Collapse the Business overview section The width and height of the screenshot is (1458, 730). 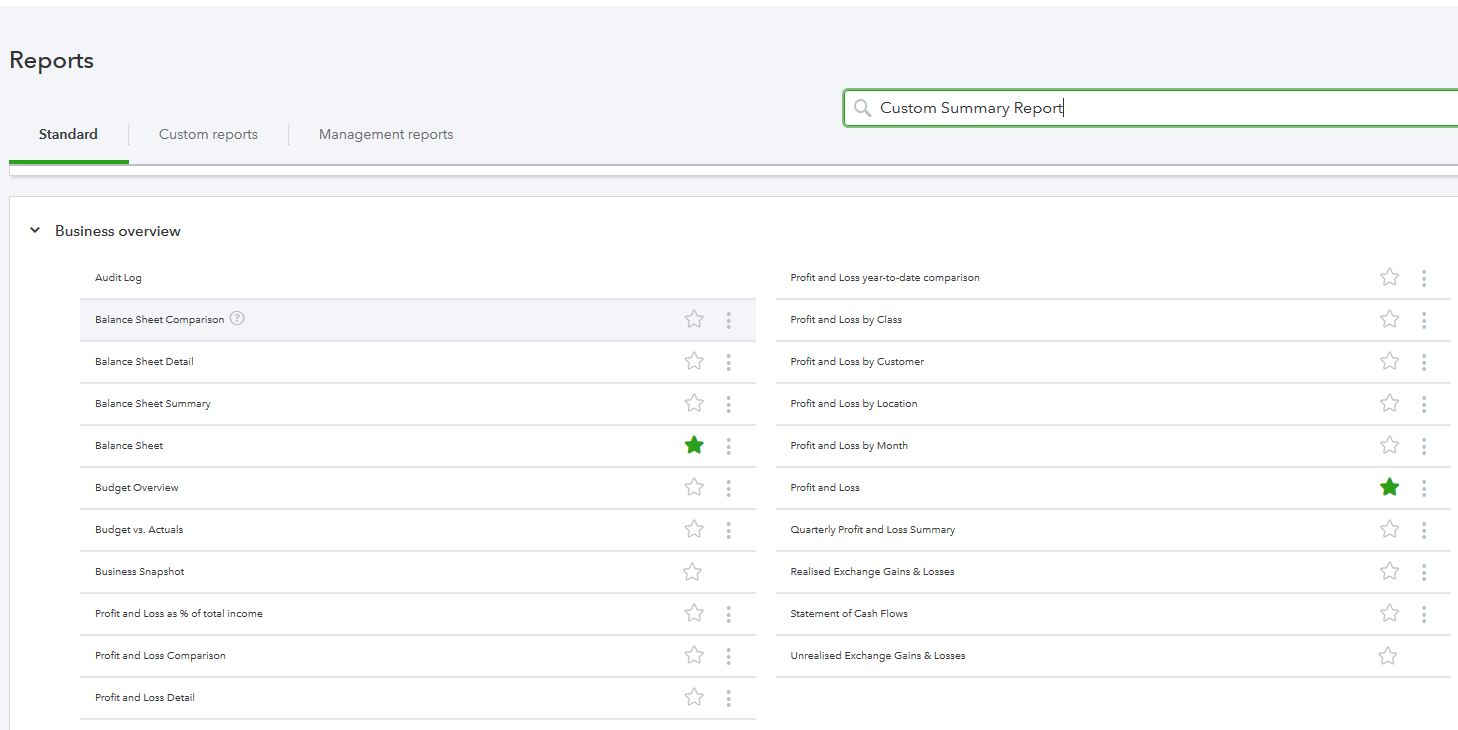(35, 230)
